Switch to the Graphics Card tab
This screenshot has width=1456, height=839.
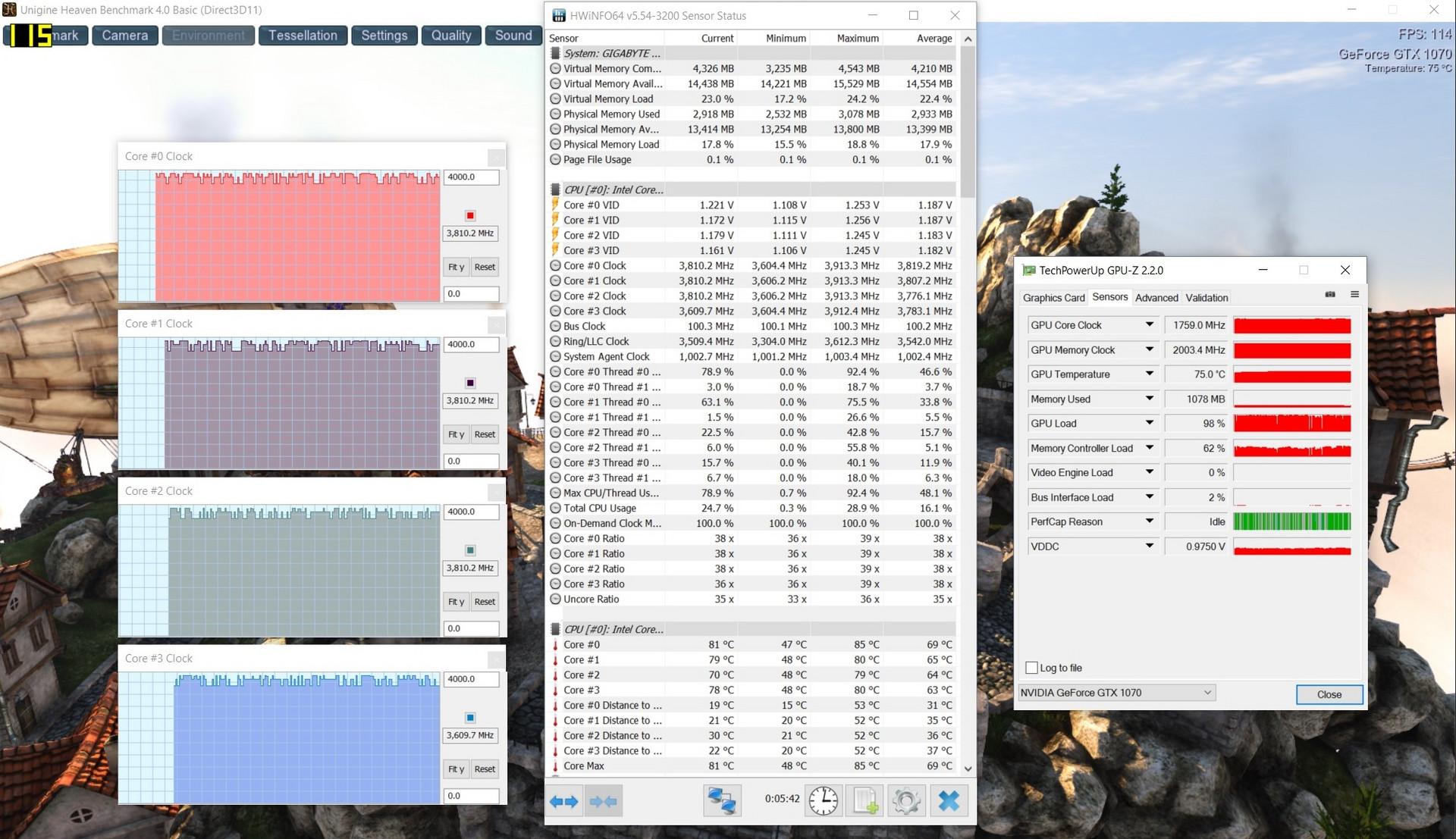[x=1053, y=298]
